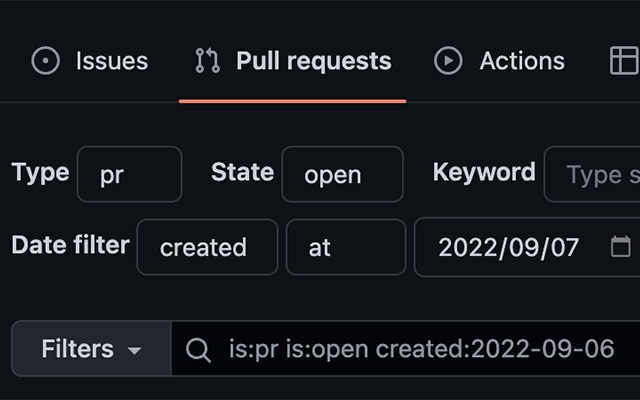Click the Keyword input field
640x400 pixels.
595,175
